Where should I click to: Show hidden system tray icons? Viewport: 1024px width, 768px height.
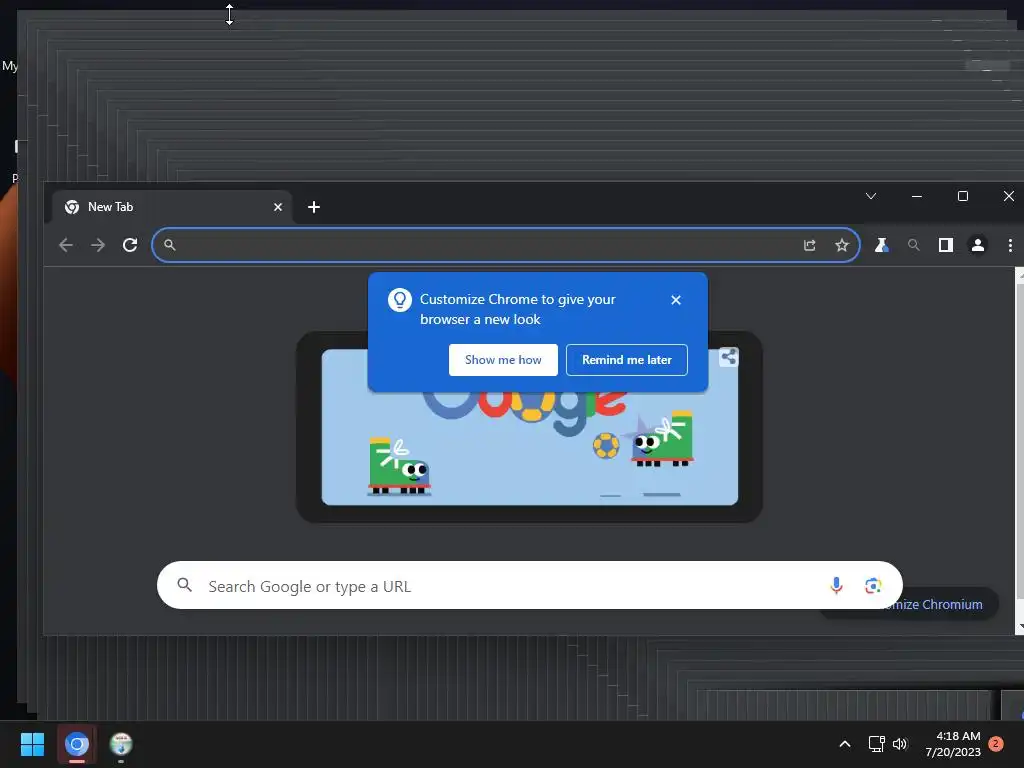click(844, 744)
